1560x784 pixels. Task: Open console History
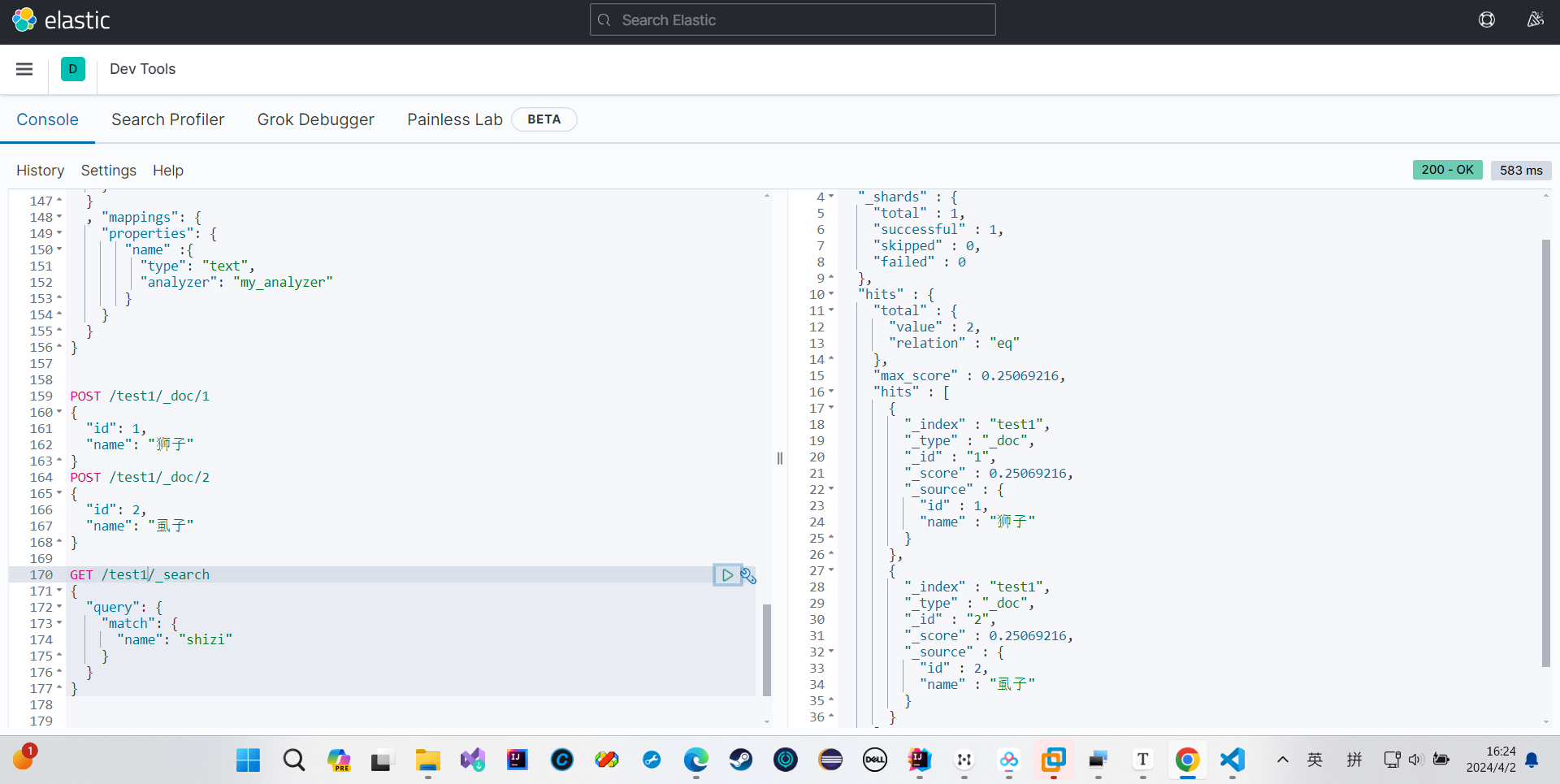click(40, 171)
